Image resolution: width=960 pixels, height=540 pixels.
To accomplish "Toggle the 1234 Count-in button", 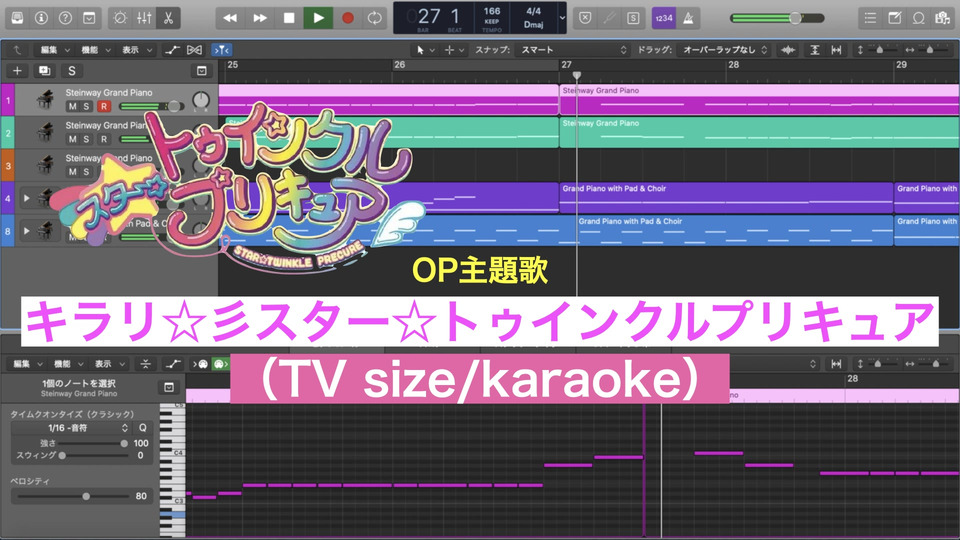I will click(664, 18).
